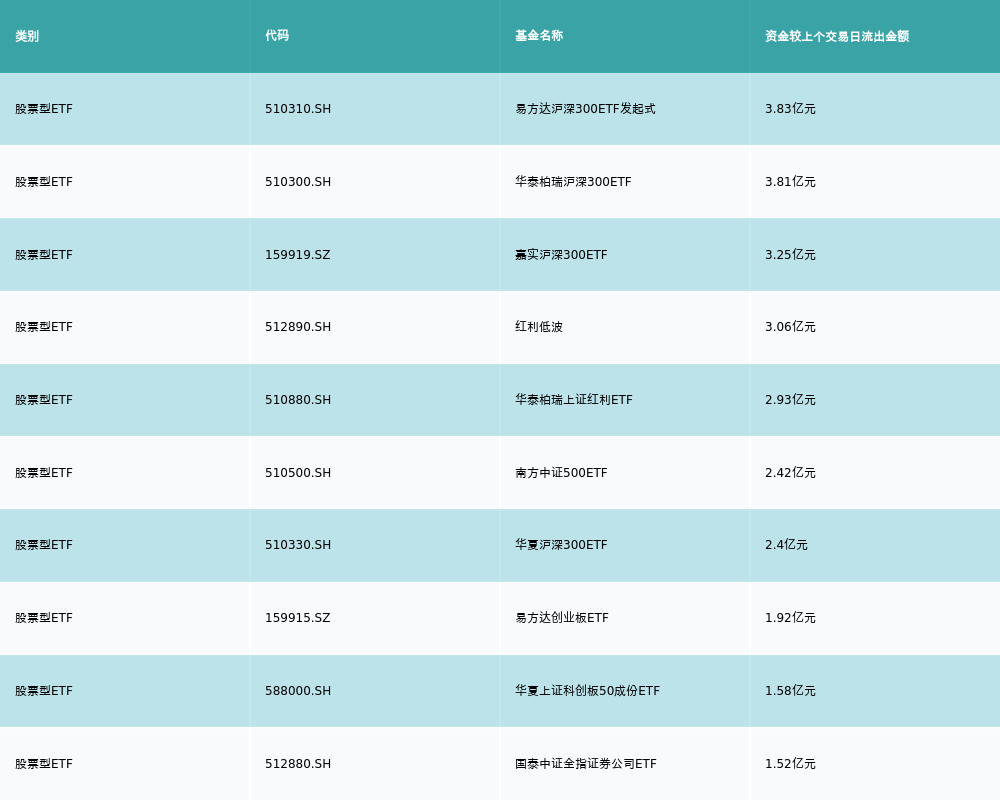This screenshot has width=1000, height=800.
Task: Click the outflow value 2.4亿元
Action: click(786, 545)
